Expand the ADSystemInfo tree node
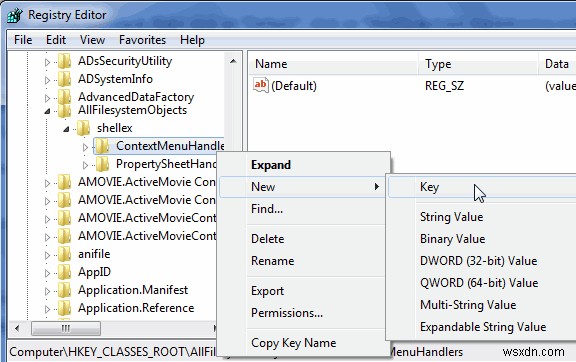 coord(47,80)
